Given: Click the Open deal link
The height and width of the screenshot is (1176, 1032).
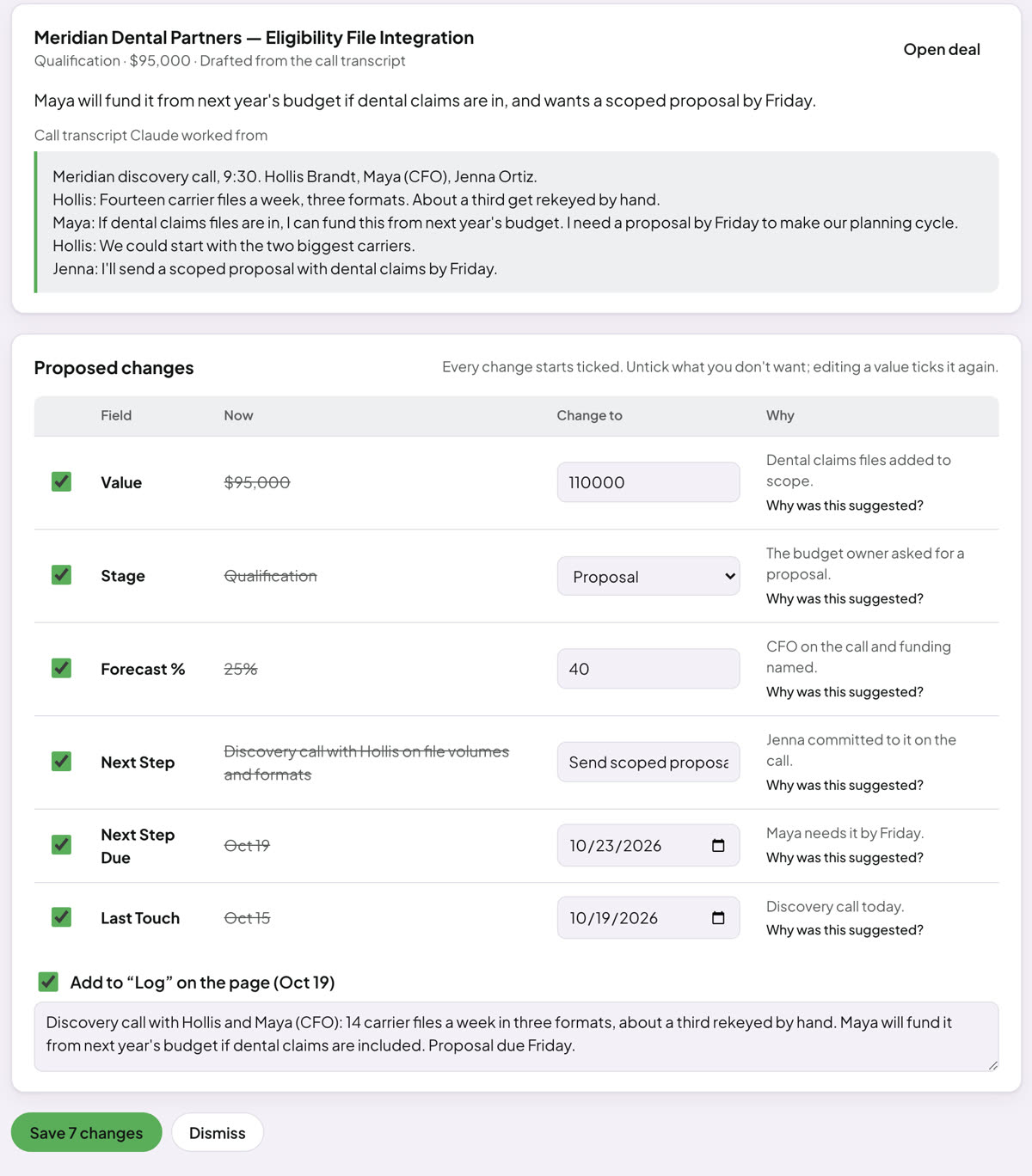Looking at the screenshot, I should pos(942,50).
